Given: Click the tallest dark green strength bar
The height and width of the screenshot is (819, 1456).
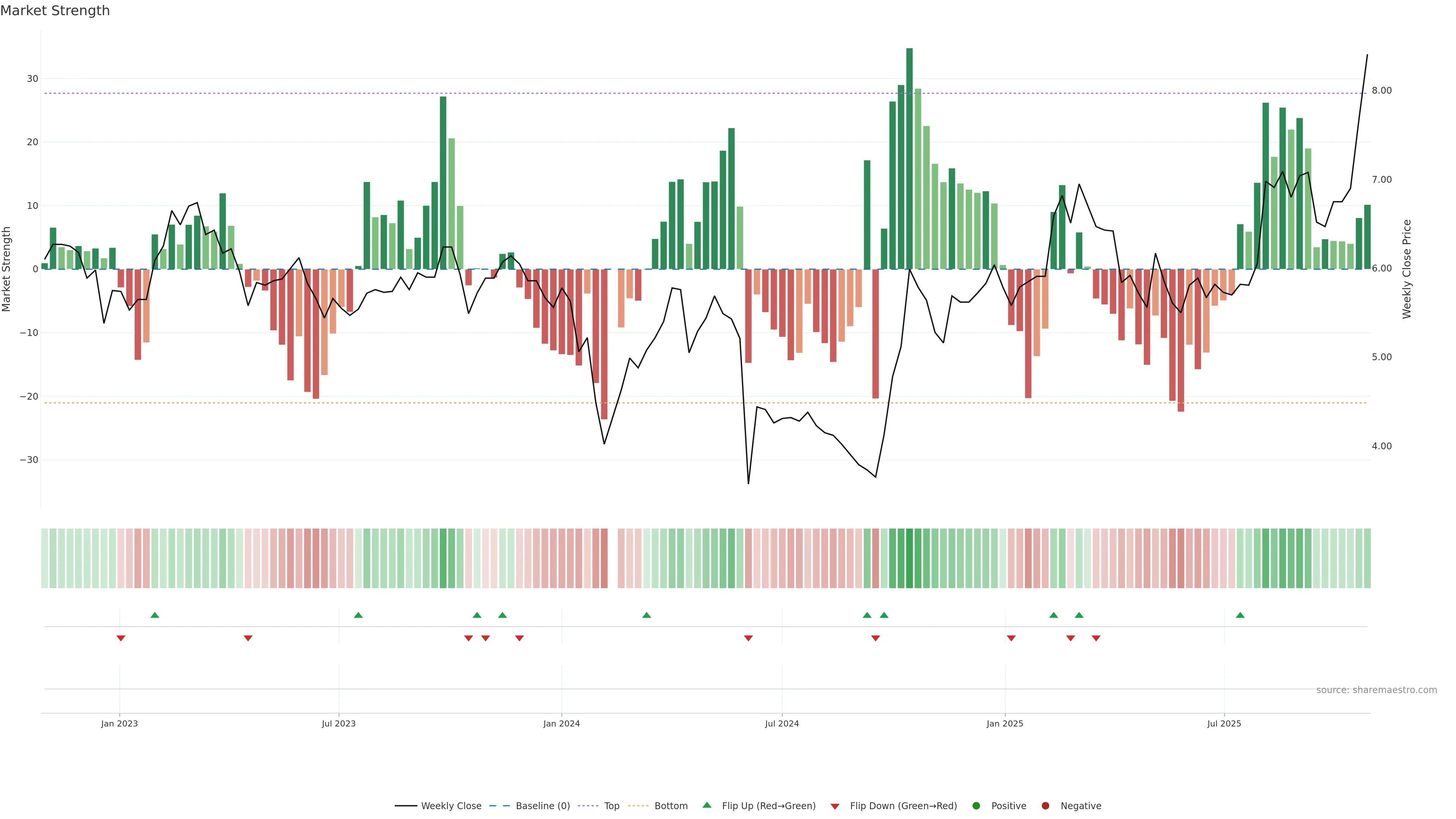Looking at the screenshot, I should [x=910, y=158].
